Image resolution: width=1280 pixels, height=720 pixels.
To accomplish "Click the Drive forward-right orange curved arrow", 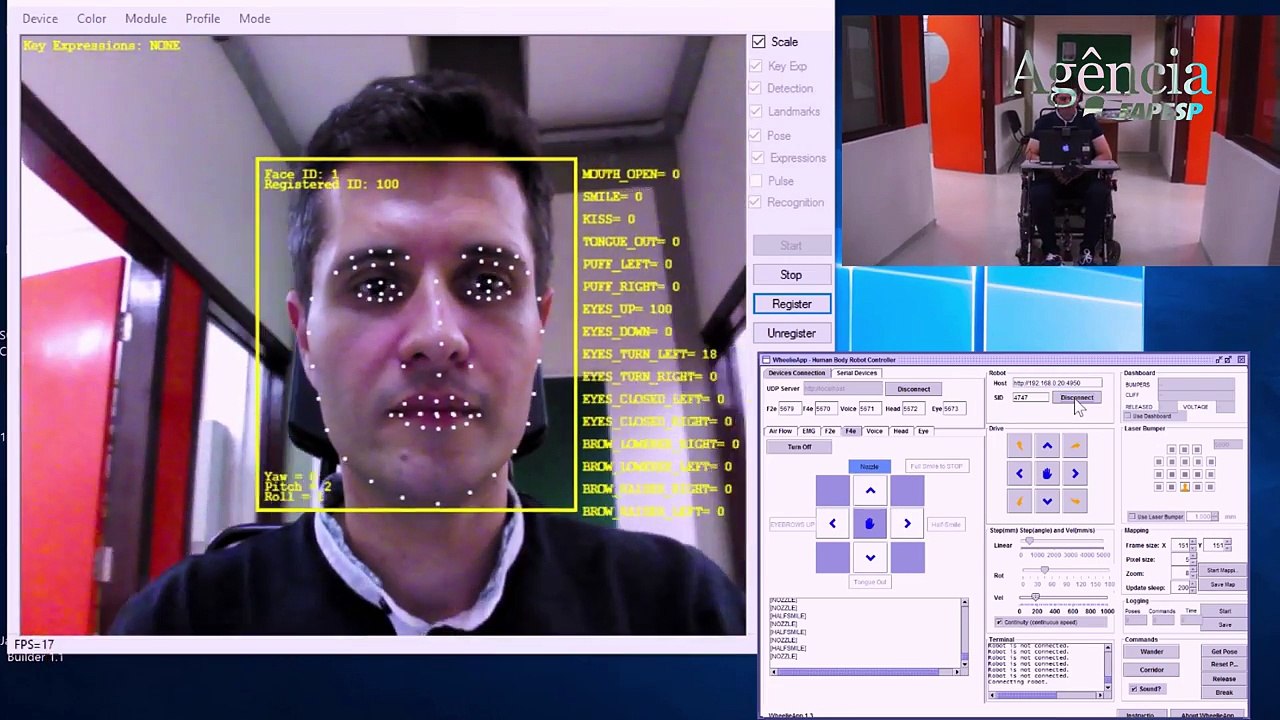I will click(1075, 446).
